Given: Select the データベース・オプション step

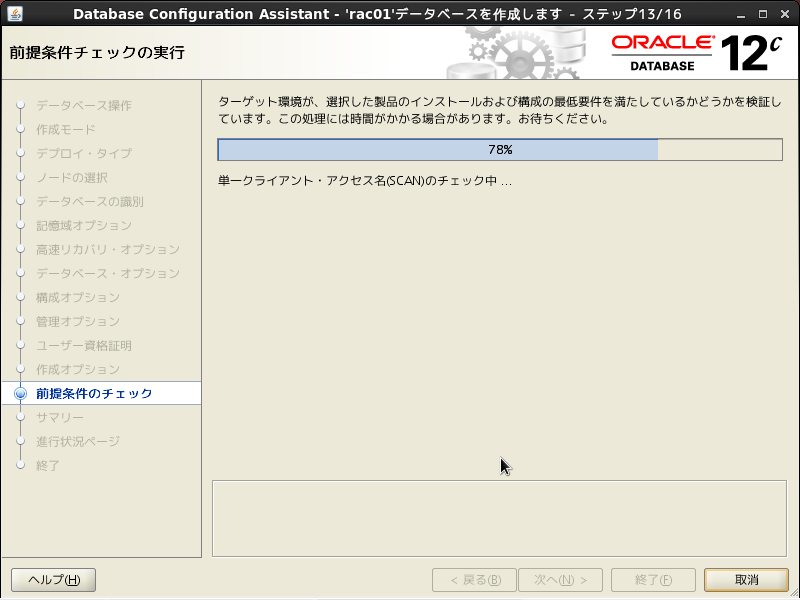Looking at the screenshot, I should pos(108,273).
